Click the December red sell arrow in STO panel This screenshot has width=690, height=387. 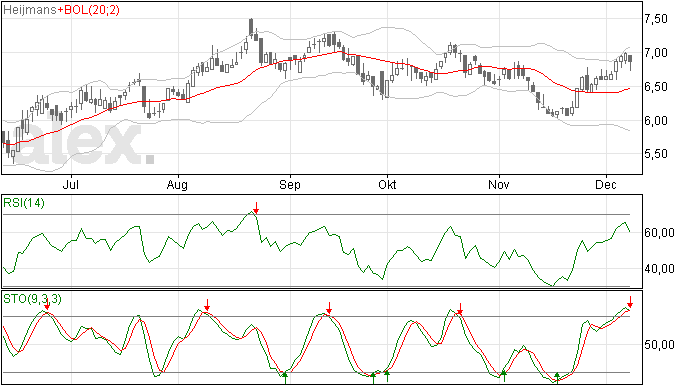(630, 302)
